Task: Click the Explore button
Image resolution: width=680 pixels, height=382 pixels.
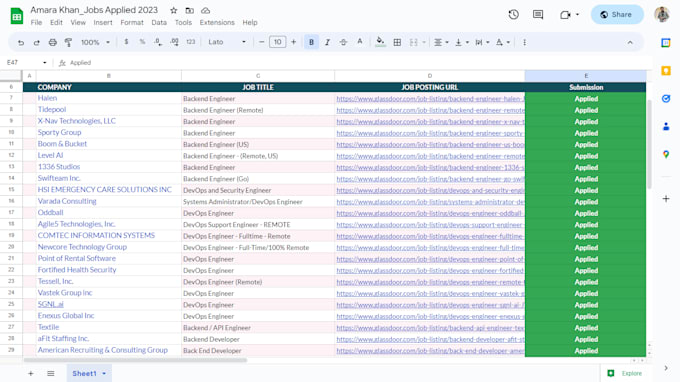Action: 625,373
